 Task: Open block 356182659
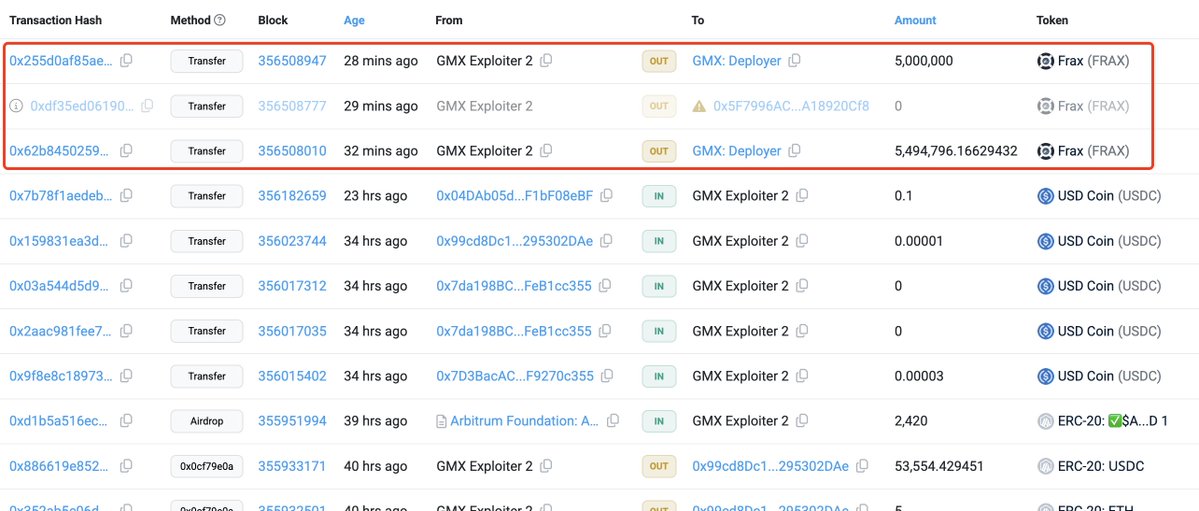tap(292, 196)
